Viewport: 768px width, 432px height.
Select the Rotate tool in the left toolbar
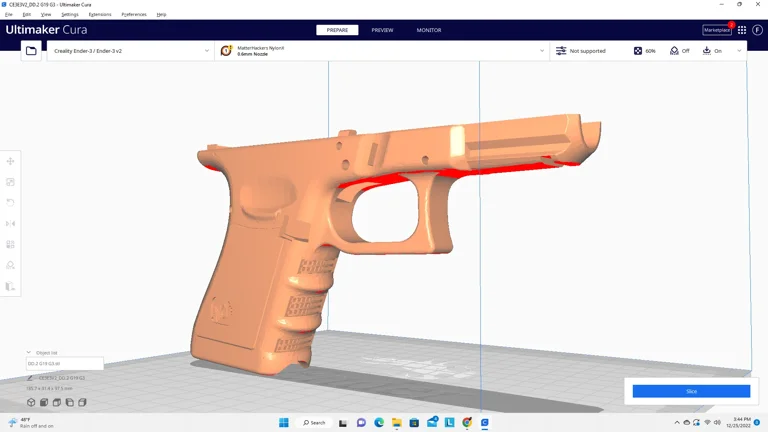point(11,203)
